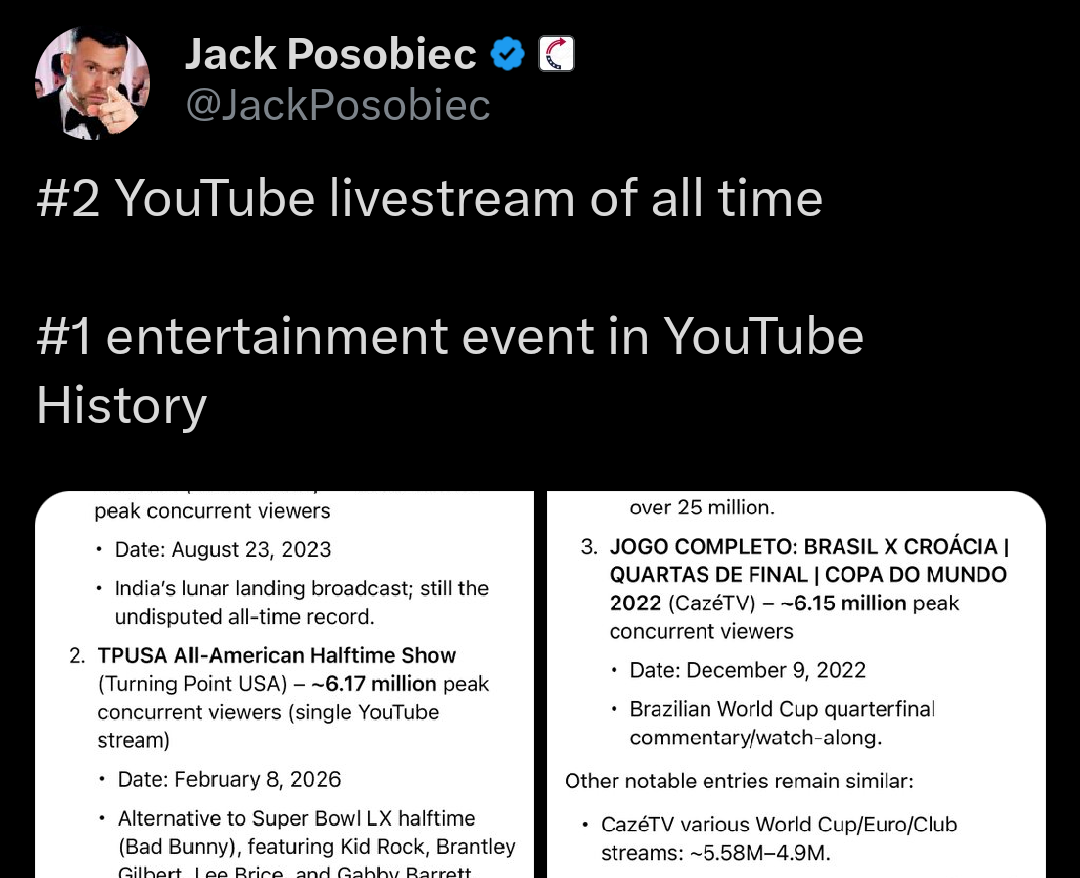Click the 'Date: February 8, 2026' bullet
This screenshot has width=1080, height=878.
230,779
